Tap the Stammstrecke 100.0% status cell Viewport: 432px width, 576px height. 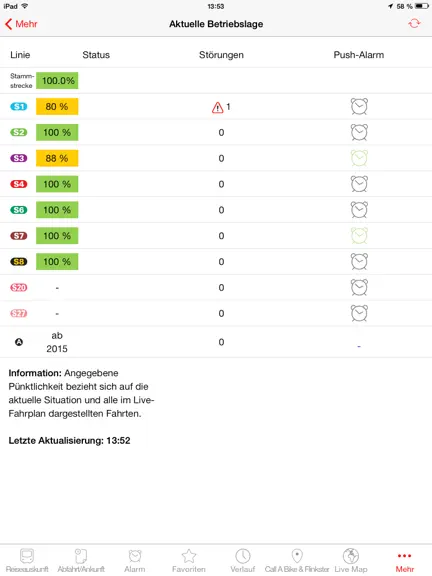coord(57,80)
